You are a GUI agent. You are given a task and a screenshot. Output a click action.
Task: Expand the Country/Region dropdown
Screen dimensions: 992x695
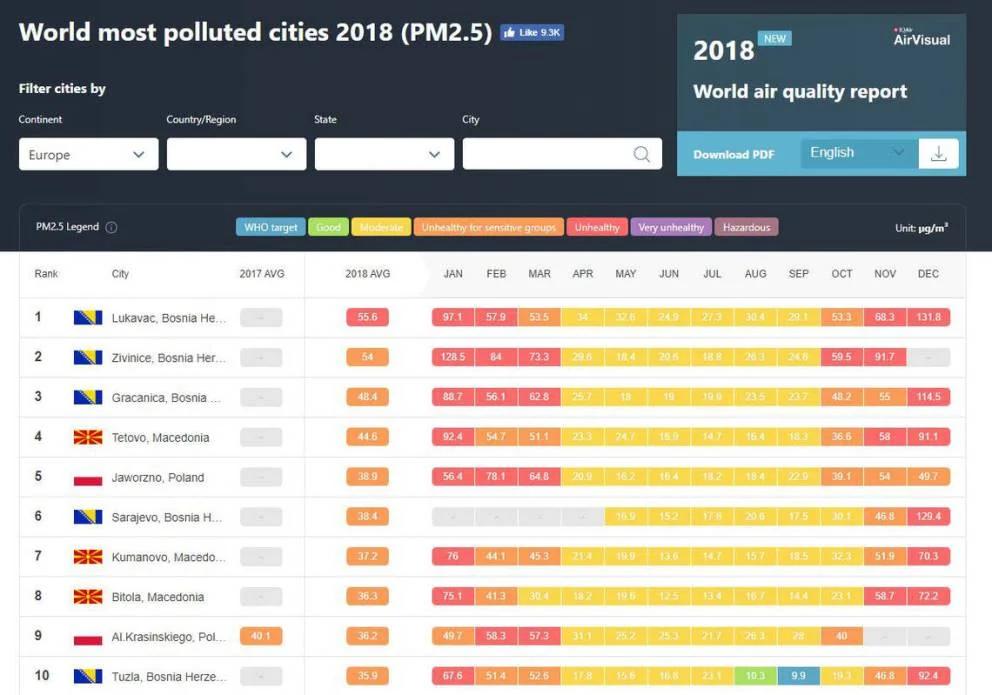236,155
